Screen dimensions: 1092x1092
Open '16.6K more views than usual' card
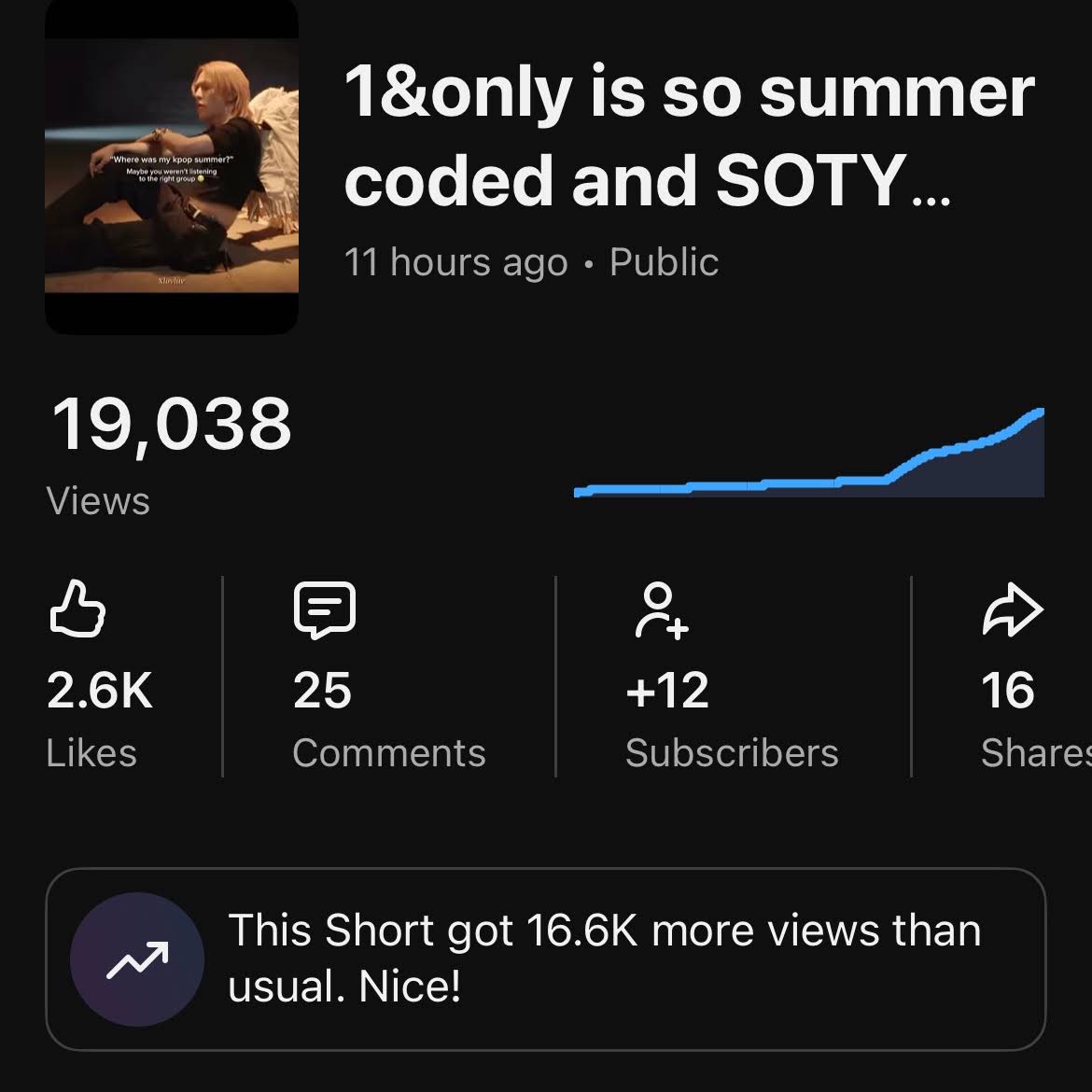(x=546, y=959)
